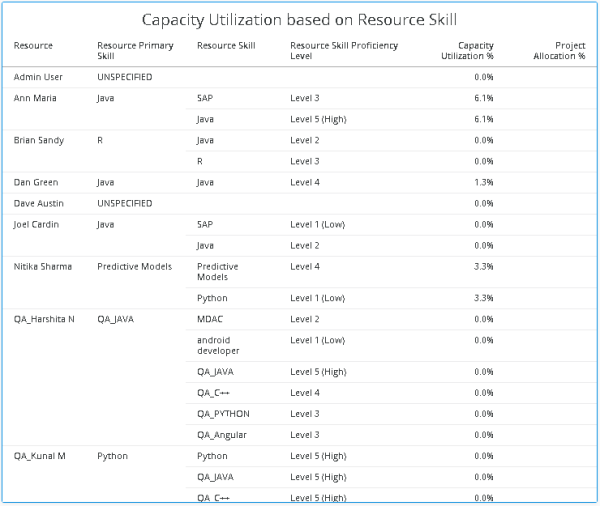600x506 pixels.
Task: Click the report title Capacity Utilization based on Resource Skill
Action: coord(300,20)
